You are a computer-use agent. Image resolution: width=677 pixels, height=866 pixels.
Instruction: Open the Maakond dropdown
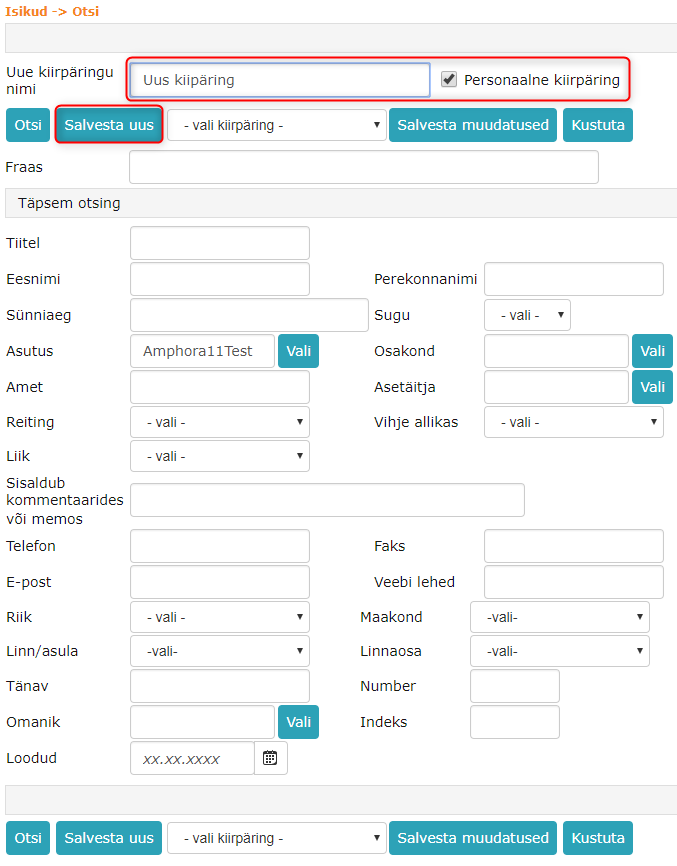559,617
